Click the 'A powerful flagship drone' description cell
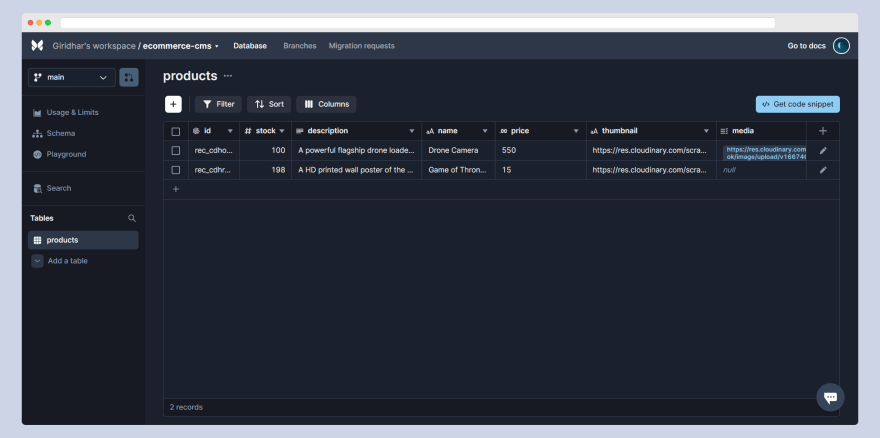 [x=356, y=150]
